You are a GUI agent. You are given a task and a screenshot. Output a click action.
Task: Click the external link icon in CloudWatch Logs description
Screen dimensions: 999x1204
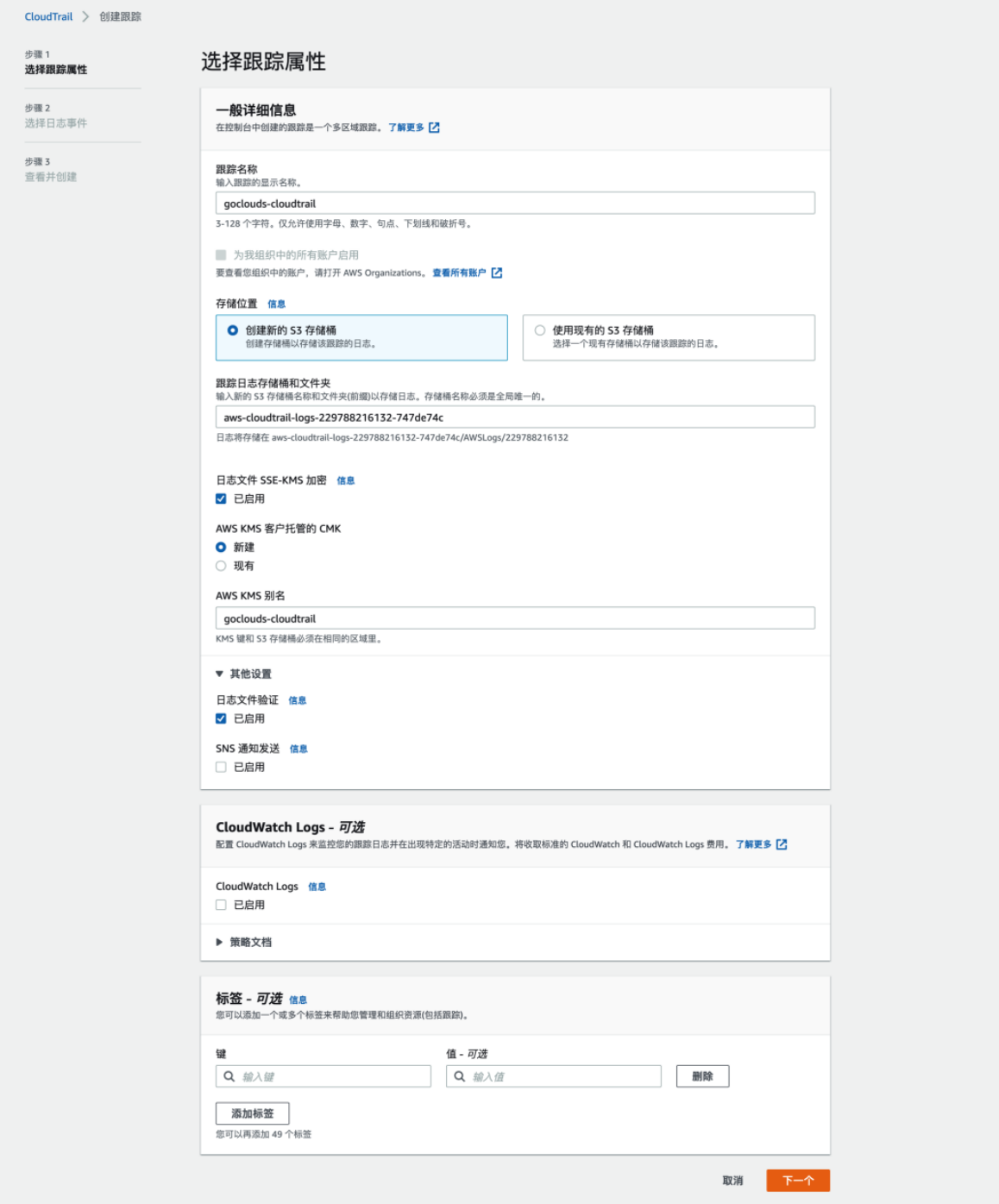click(x=782, y=844)
